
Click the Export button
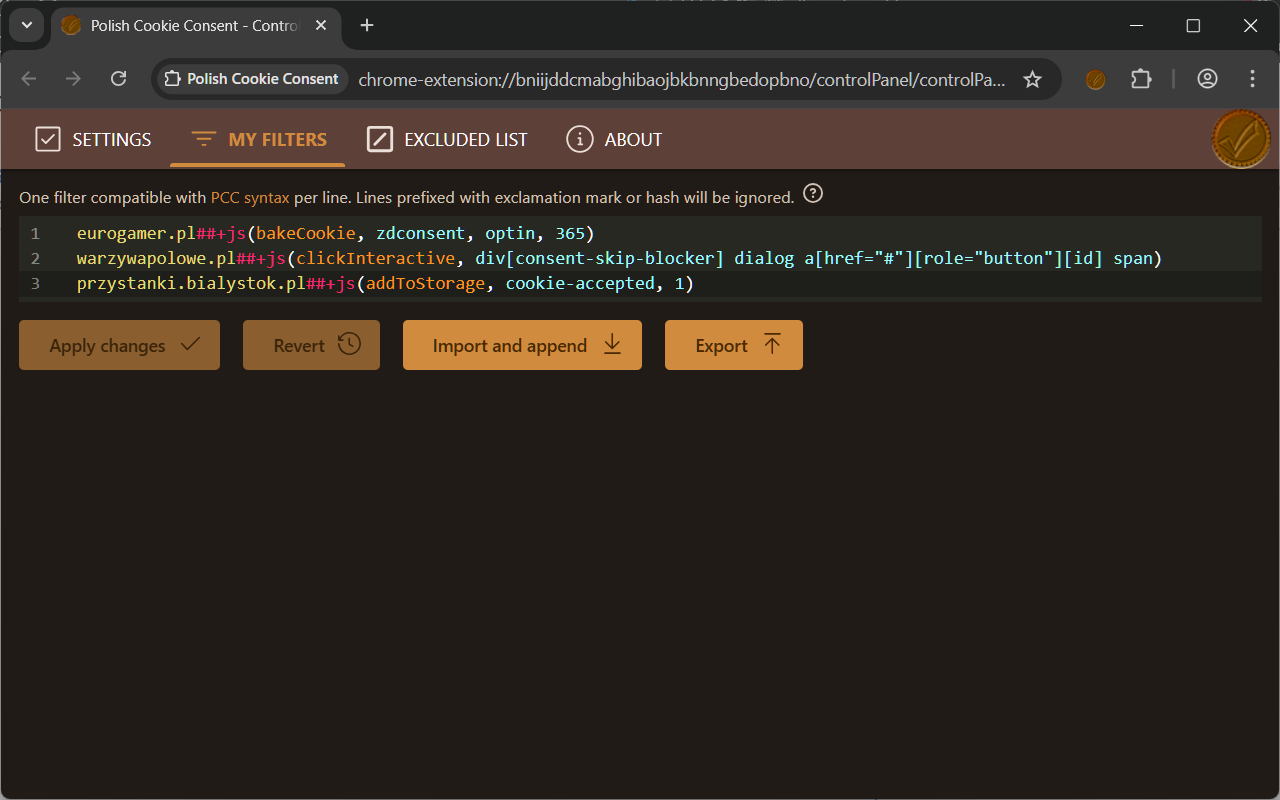[734, 345]
